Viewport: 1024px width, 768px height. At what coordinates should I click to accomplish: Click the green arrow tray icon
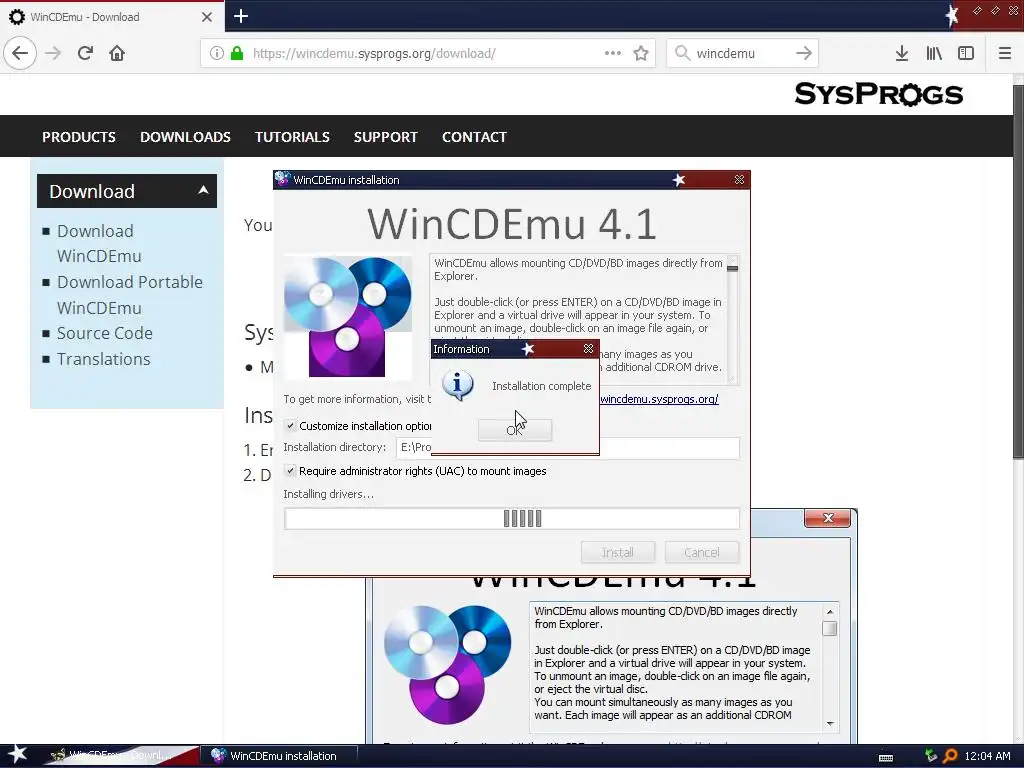931,756
